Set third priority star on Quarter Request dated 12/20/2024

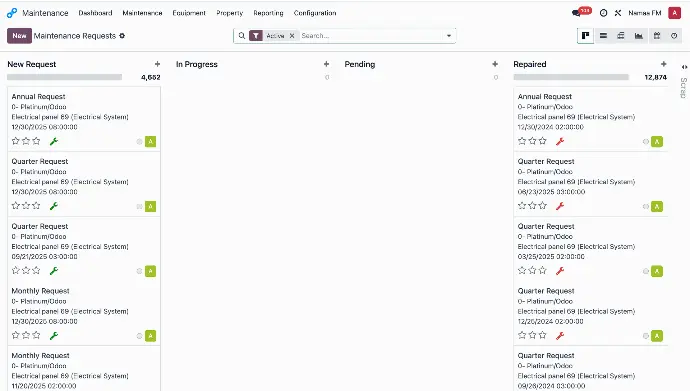coord(543,335)
